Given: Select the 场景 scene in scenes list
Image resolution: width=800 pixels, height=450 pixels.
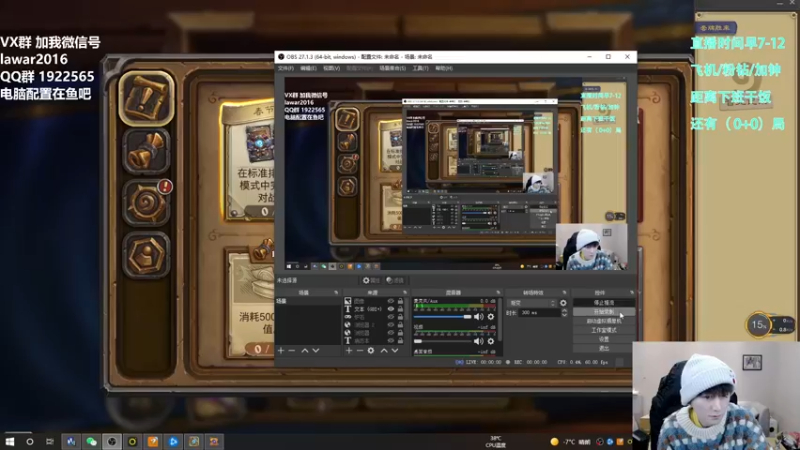Looking at the screenshot, I should 308,301.
